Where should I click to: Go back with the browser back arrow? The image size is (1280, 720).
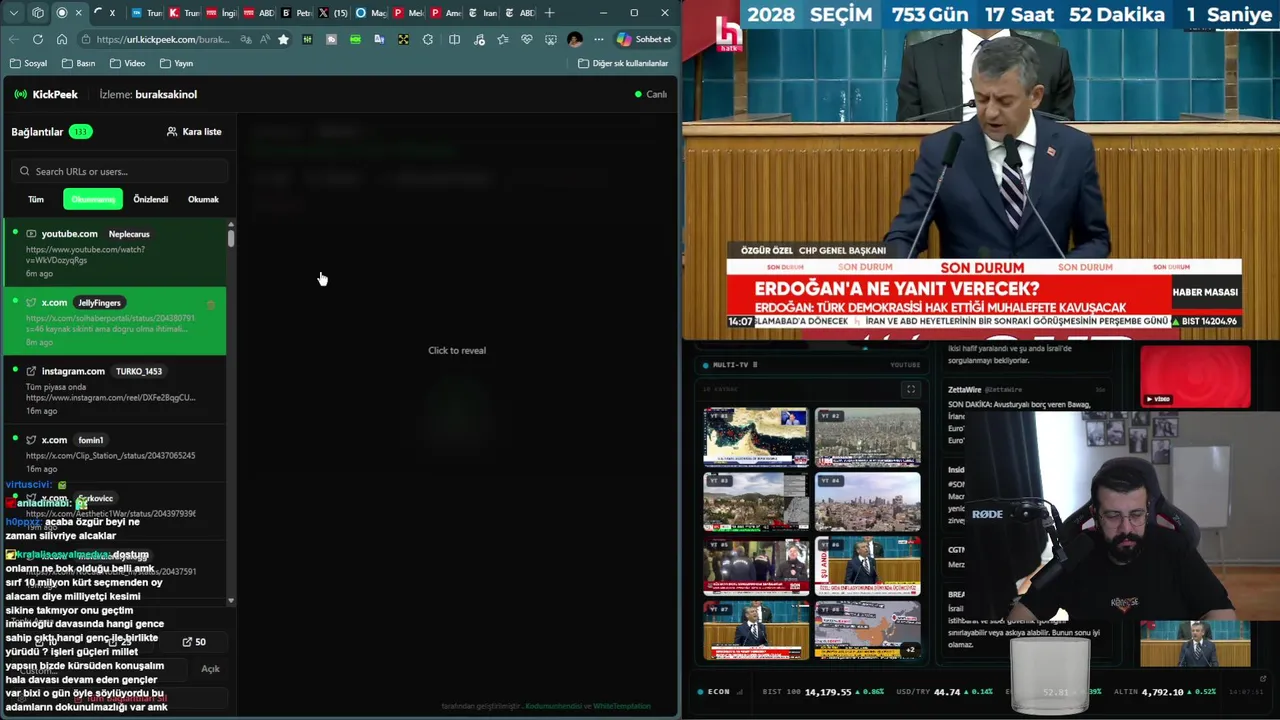click(14, 39)
